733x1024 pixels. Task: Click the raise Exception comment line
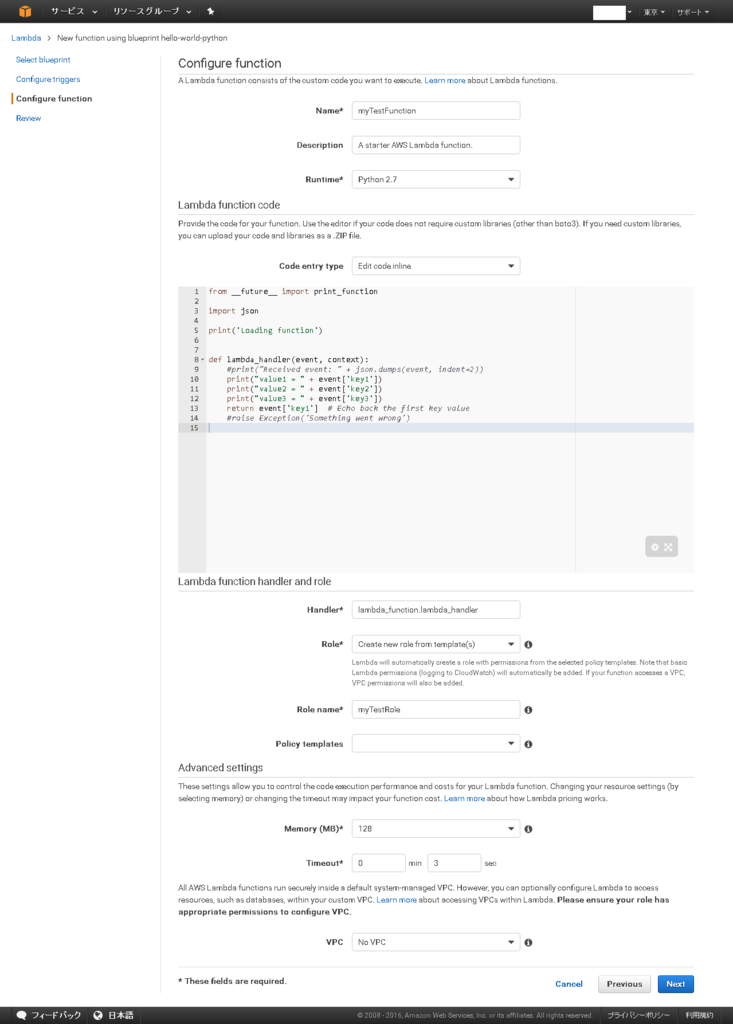coord(318,418)
